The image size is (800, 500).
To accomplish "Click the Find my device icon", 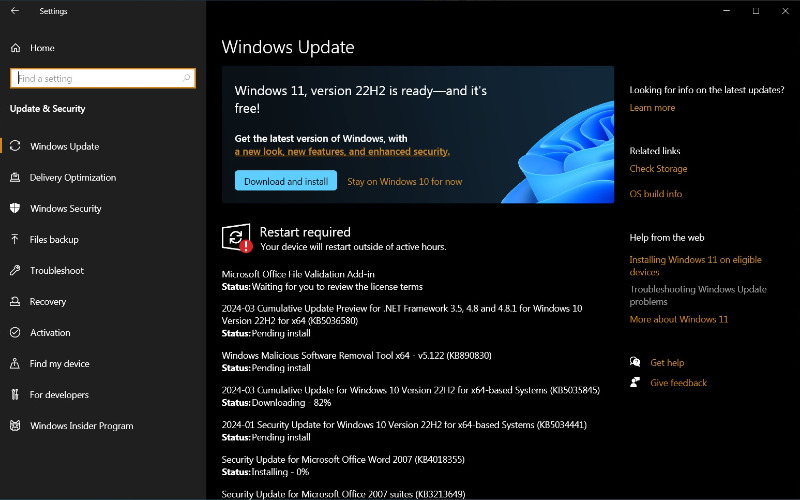I will pyautogui.click(x=15, y=364).
